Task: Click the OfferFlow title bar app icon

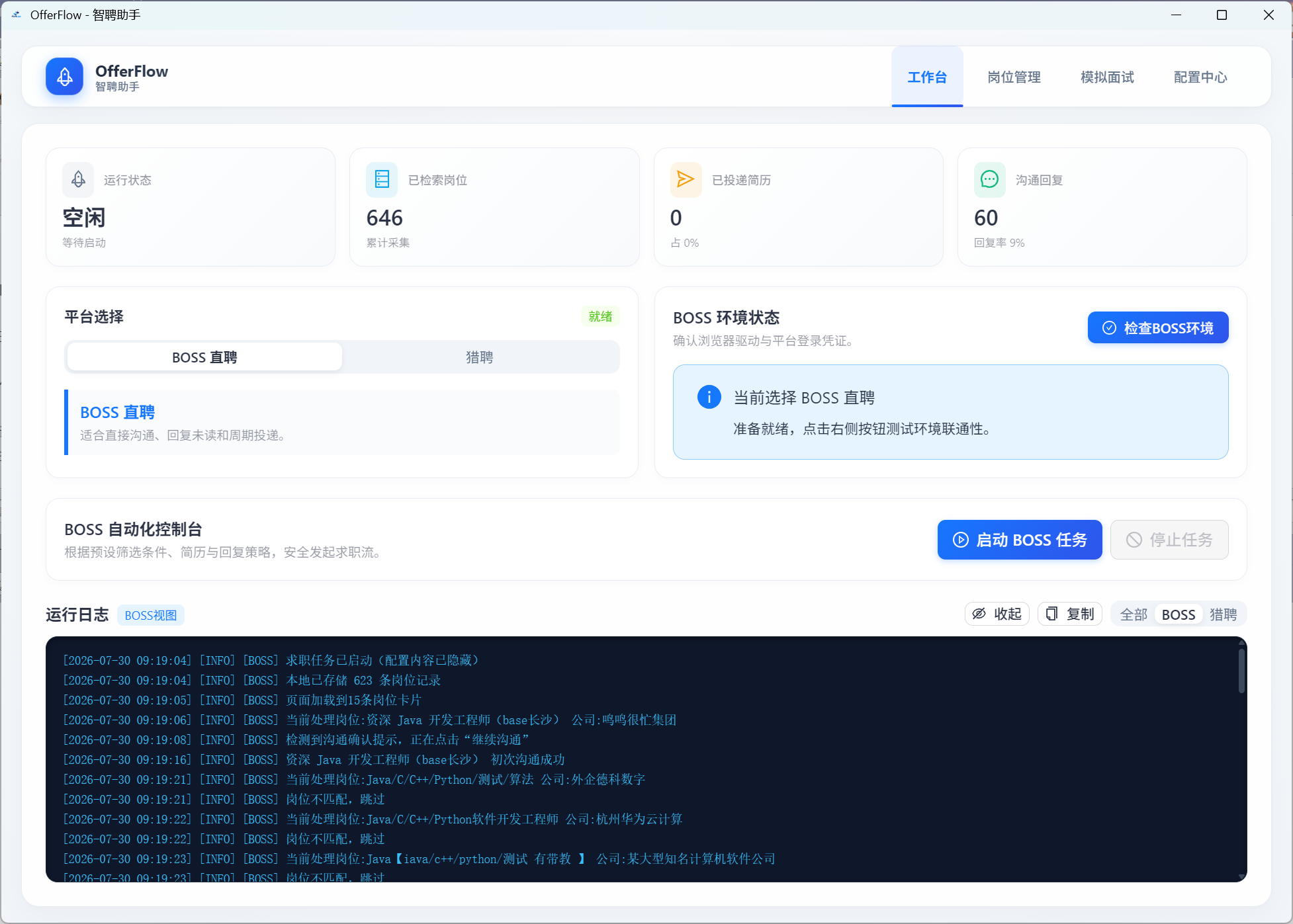Action: tap(17, 15)
